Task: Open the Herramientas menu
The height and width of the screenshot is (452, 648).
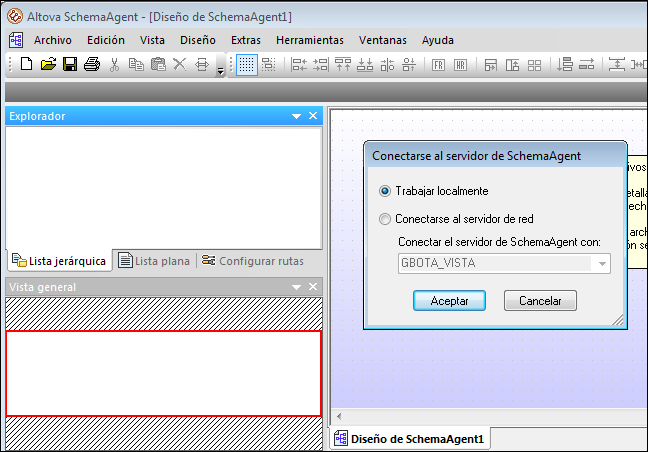Action: coord(310,40)
